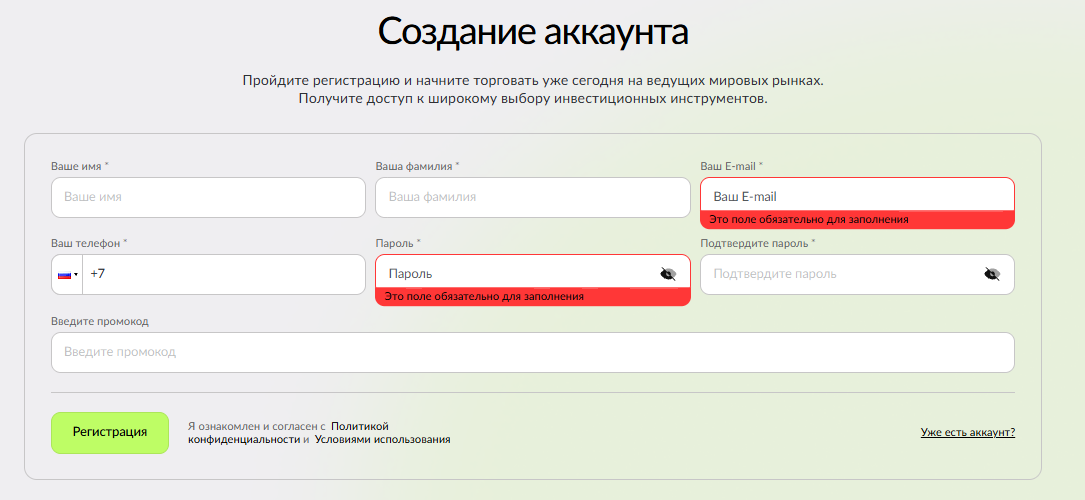Click the Введите промокод input box
Image resolution: width=1085 pixels, height=500 pixels.
click(532, 353)
